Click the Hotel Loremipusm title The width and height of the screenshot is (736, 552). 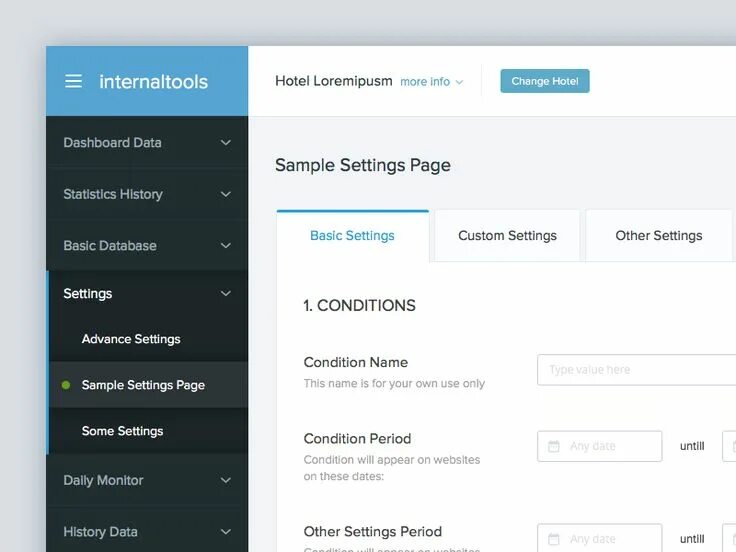click(334, 81)
